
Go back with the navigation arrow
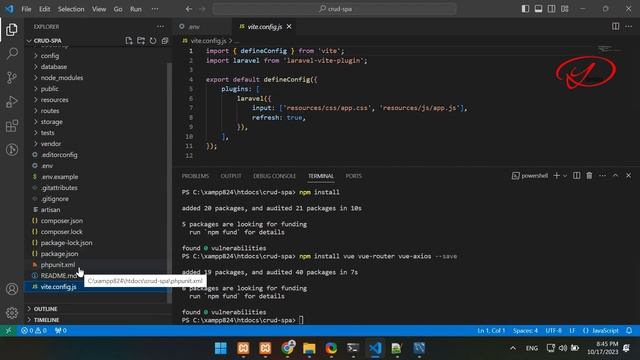coord(189,9)
